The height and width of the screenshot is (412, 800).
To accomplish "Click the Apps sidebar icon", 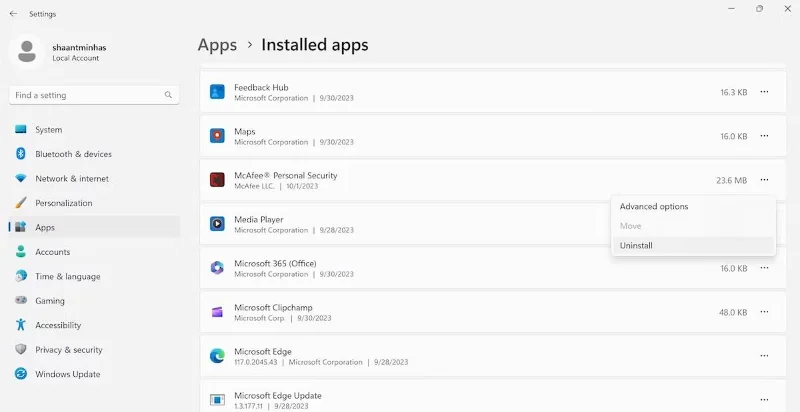I will click(x=20, y=227).
